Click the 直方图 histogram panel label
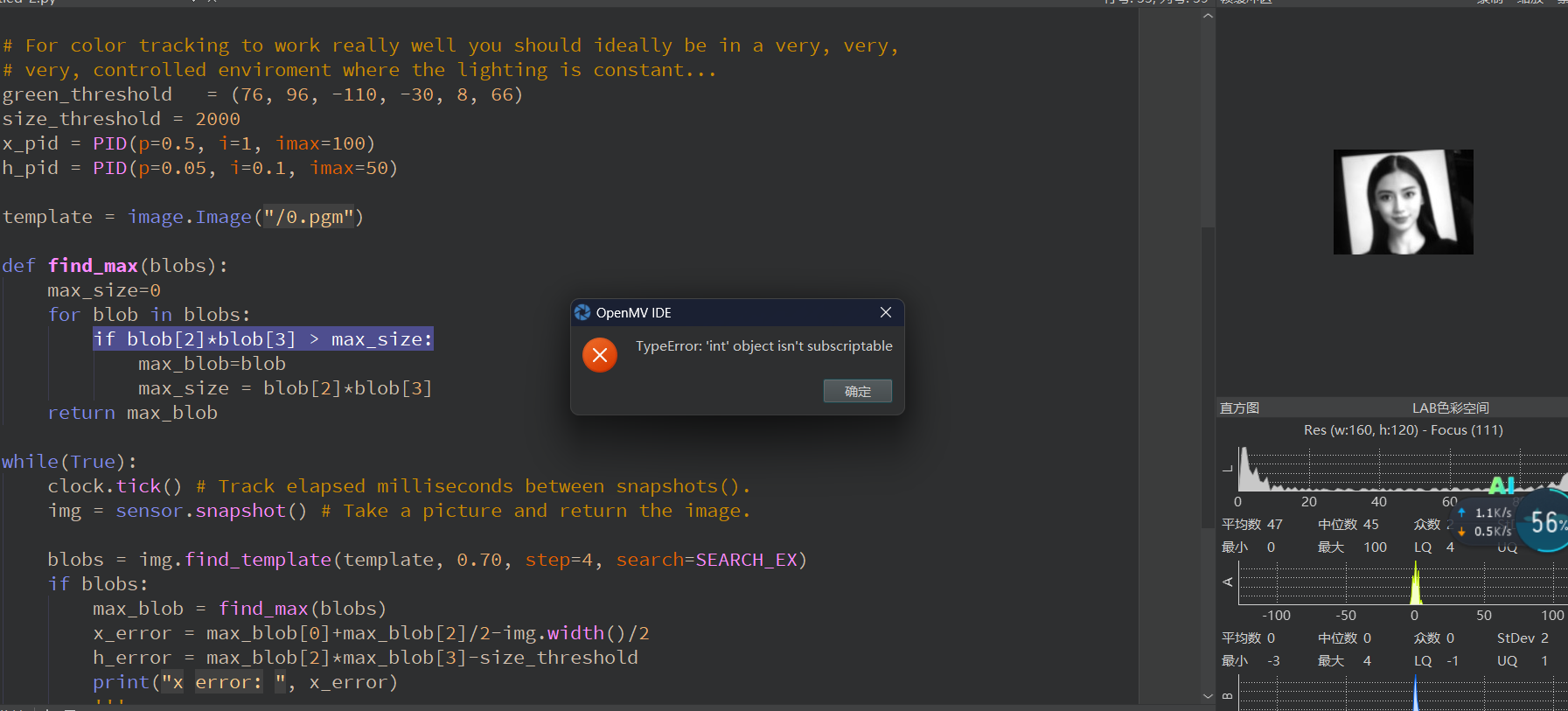 1239,408
